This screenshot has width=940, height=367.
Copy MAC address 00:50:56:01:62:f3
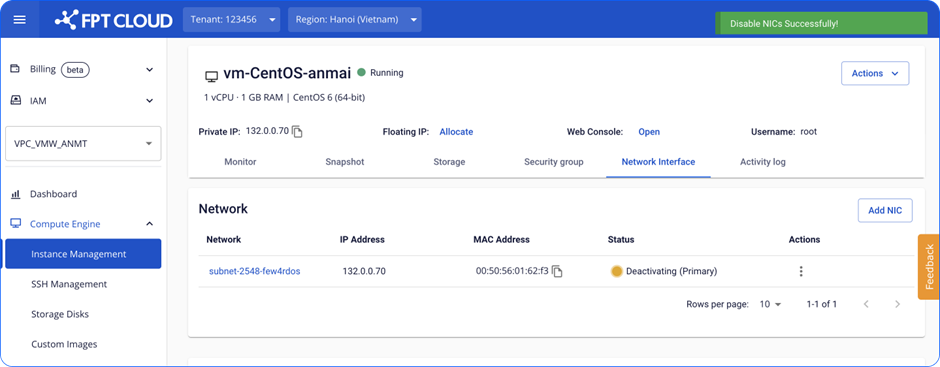click(x=558, y=272)
